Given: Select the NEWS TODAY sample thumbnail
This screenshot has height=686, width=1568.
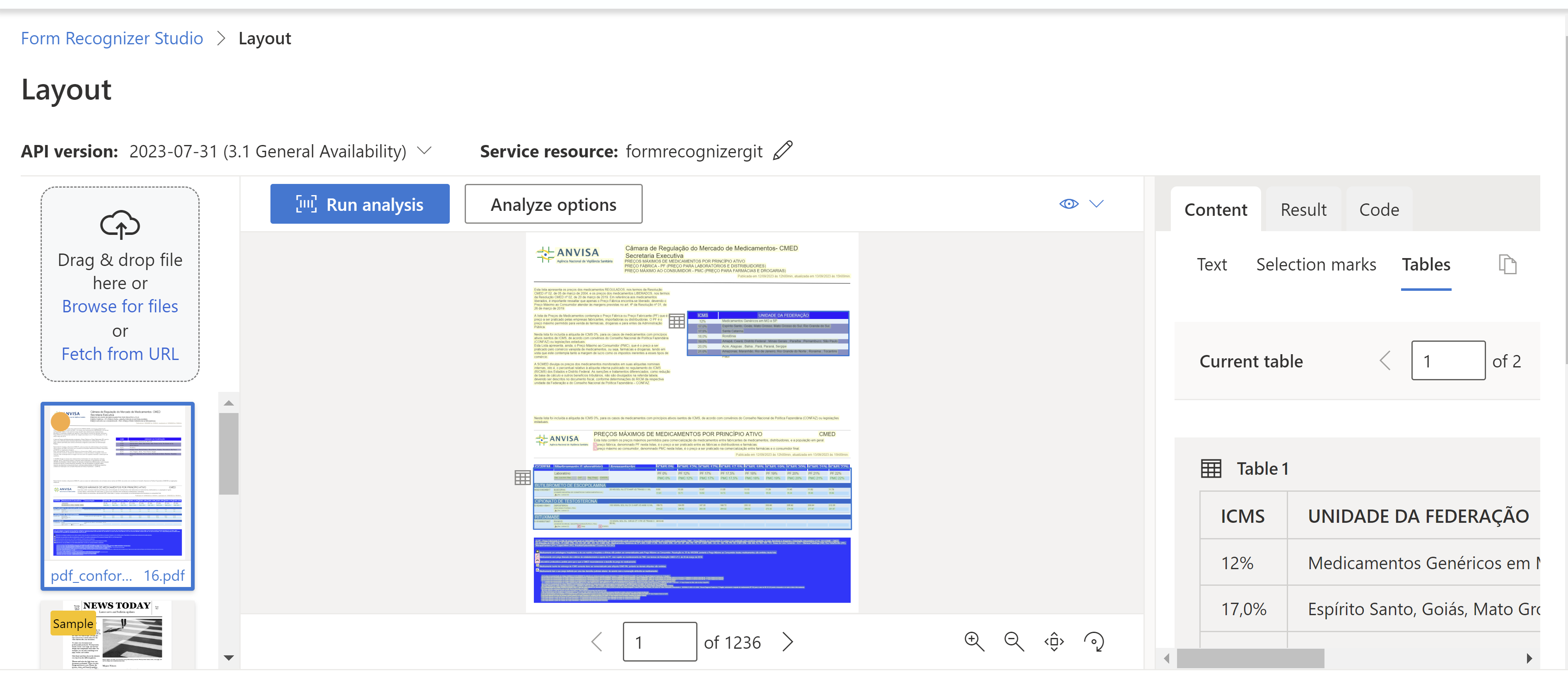Looking at the screenshot, I should pyautogui.click(x=118, y=634).
